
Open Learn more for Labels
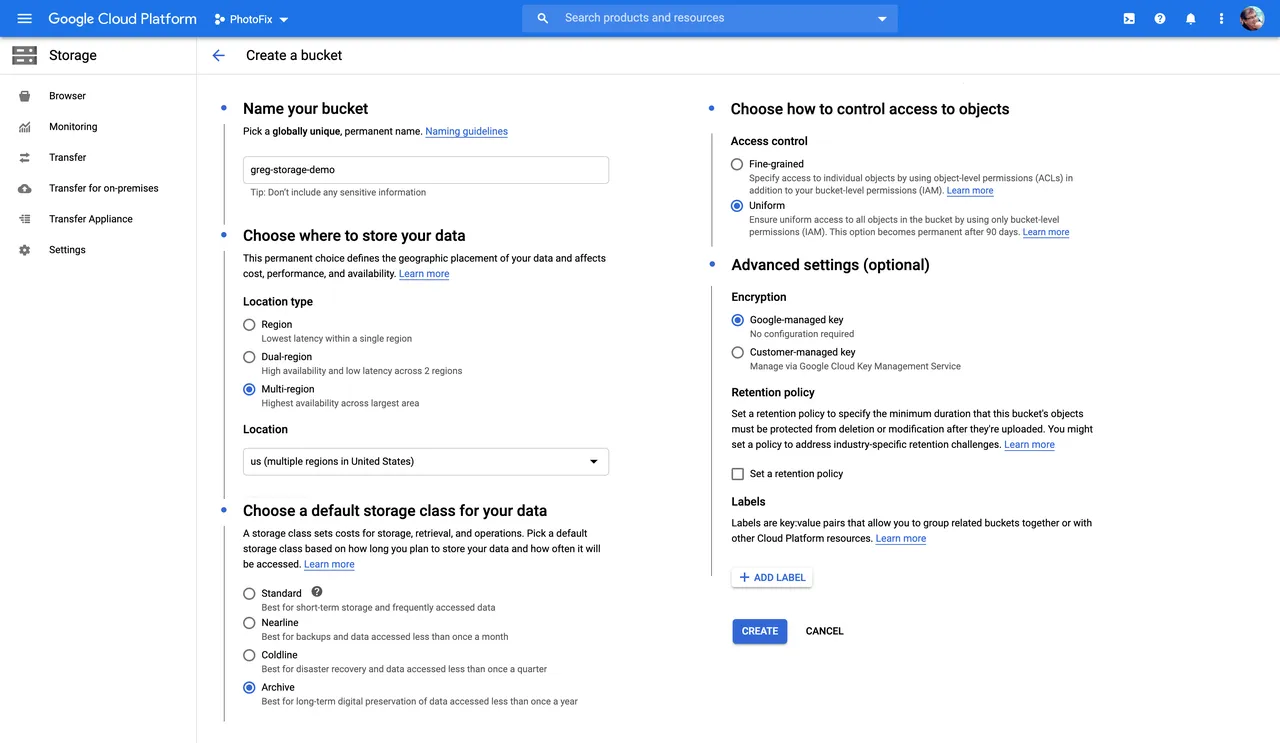(x=901, y=538)
